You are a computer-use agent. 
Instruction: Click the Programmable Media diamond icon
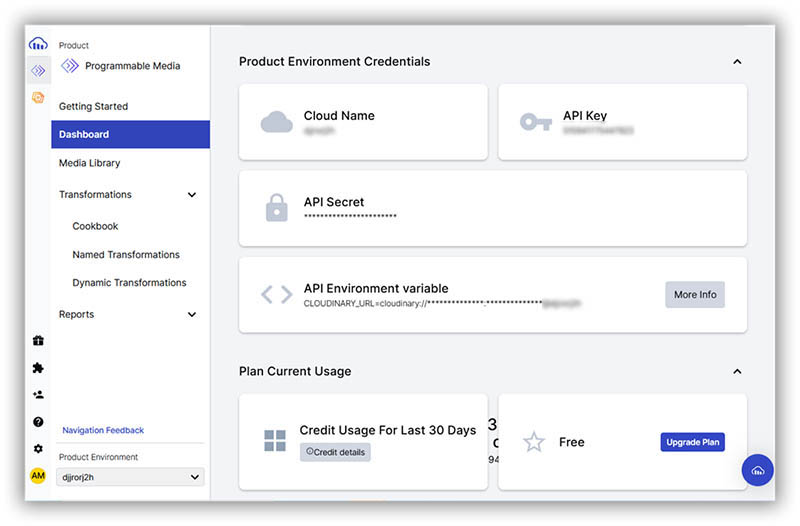[x=70, y=66]
